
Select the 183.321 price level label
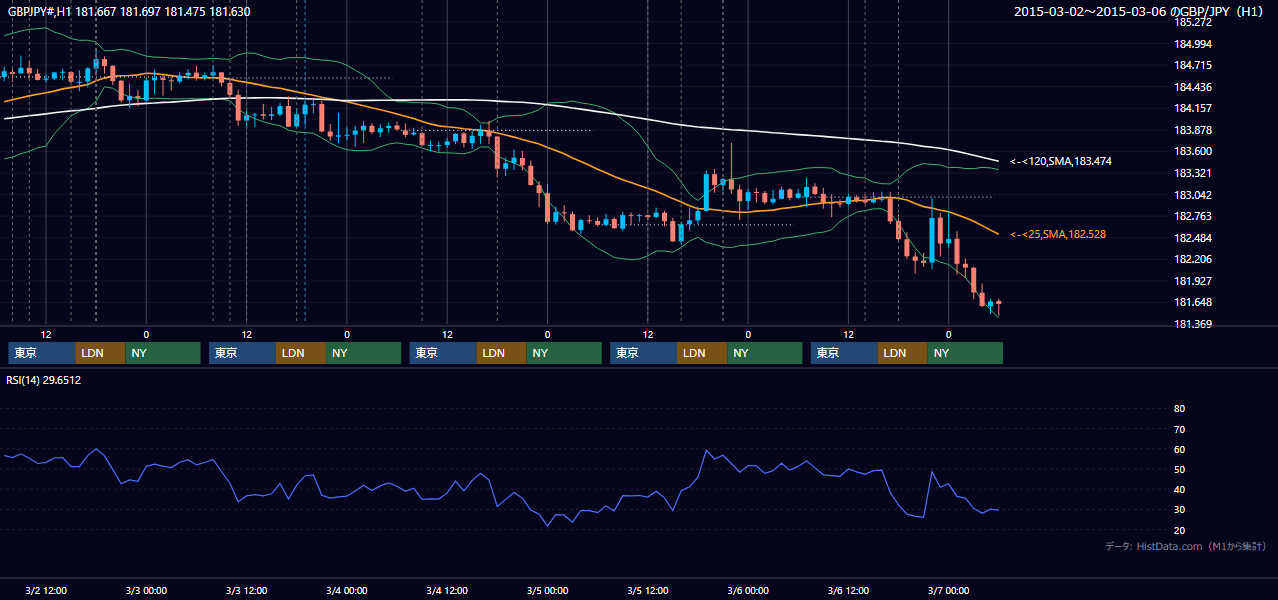[x=1192, y=173]
